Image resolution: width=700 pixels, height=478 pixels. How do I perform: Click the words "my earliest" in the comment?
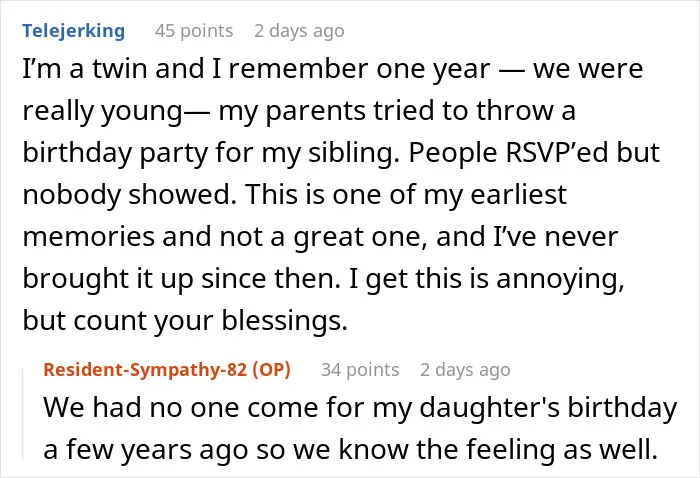pyautogui.click(x=495, y=195)
